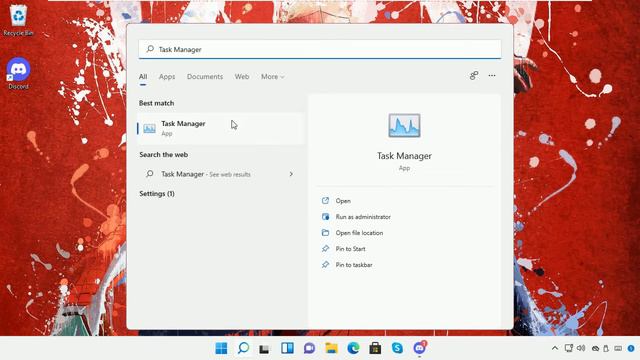Image resolution: width=640 pixels, height=360 pixels.
Task: Click the blue notification icon at the tray's end
Action: point(631,348)
